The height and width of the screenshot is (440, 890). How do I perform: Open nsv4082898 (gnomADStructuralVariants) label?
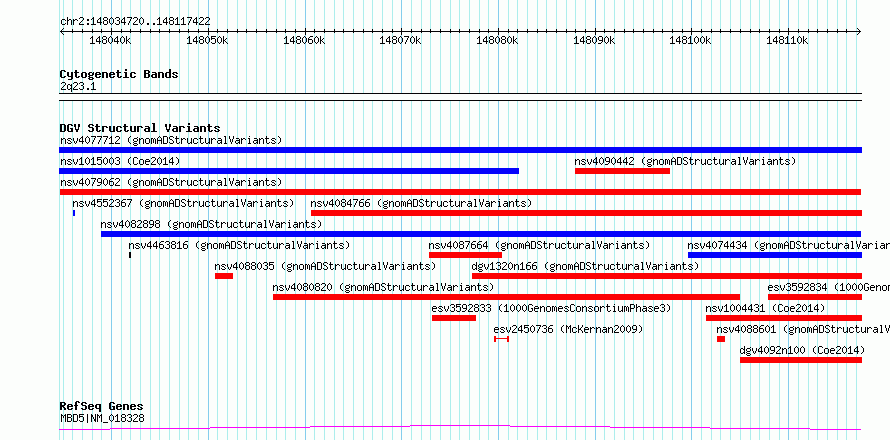coord(211,224)
